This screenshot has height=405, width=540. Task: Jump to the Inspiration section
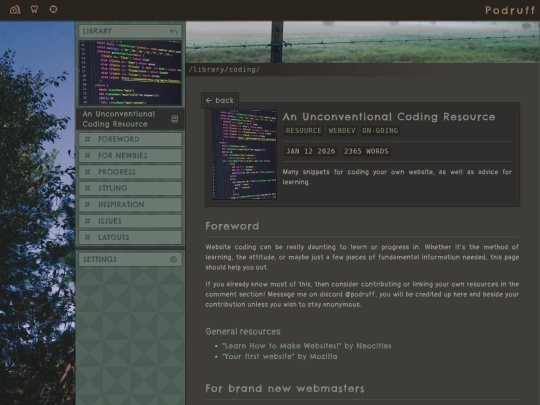pos(130,205)
